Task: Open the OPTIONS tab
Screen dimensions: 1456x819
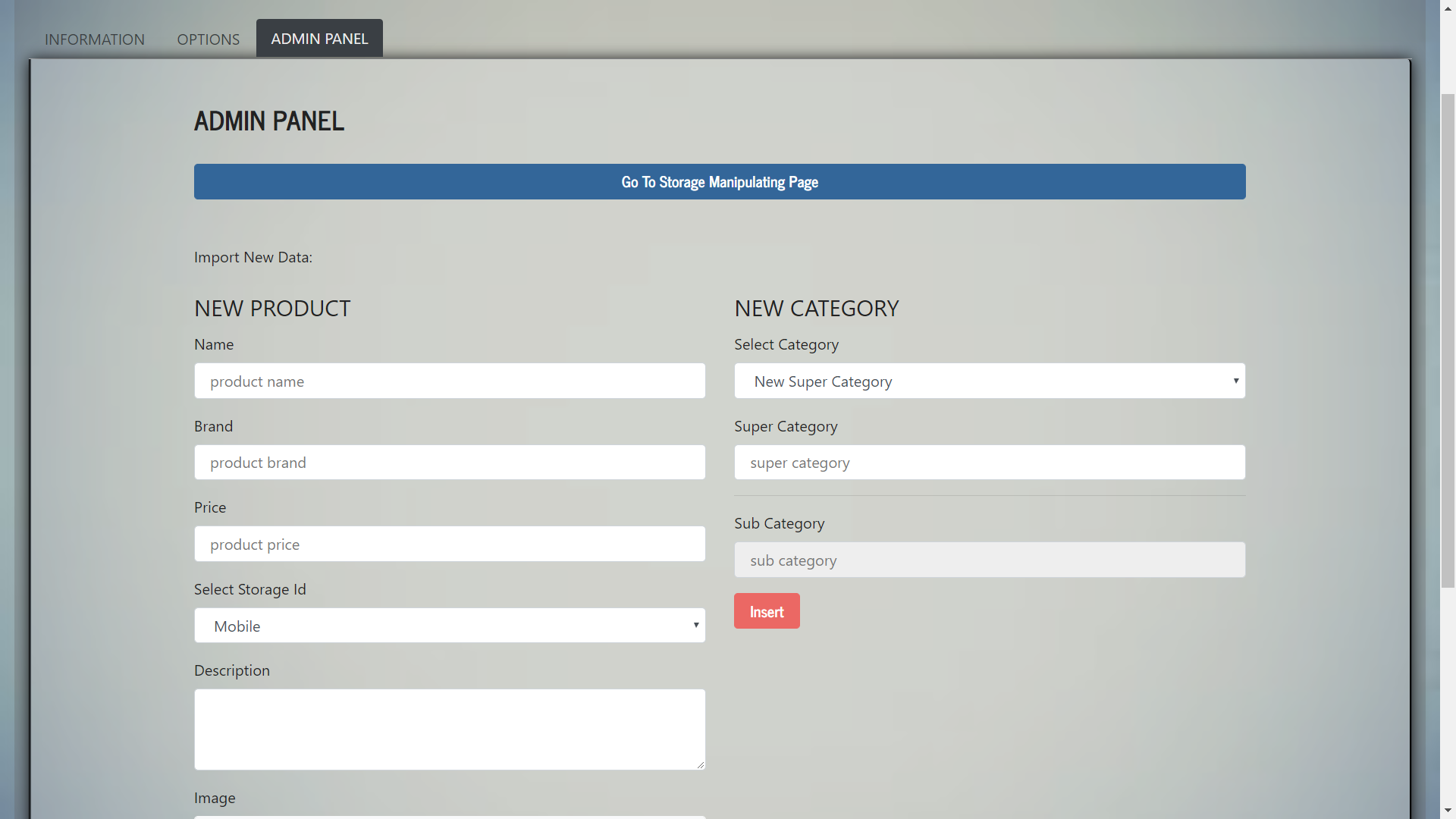Action: click(x=209, y=39)
